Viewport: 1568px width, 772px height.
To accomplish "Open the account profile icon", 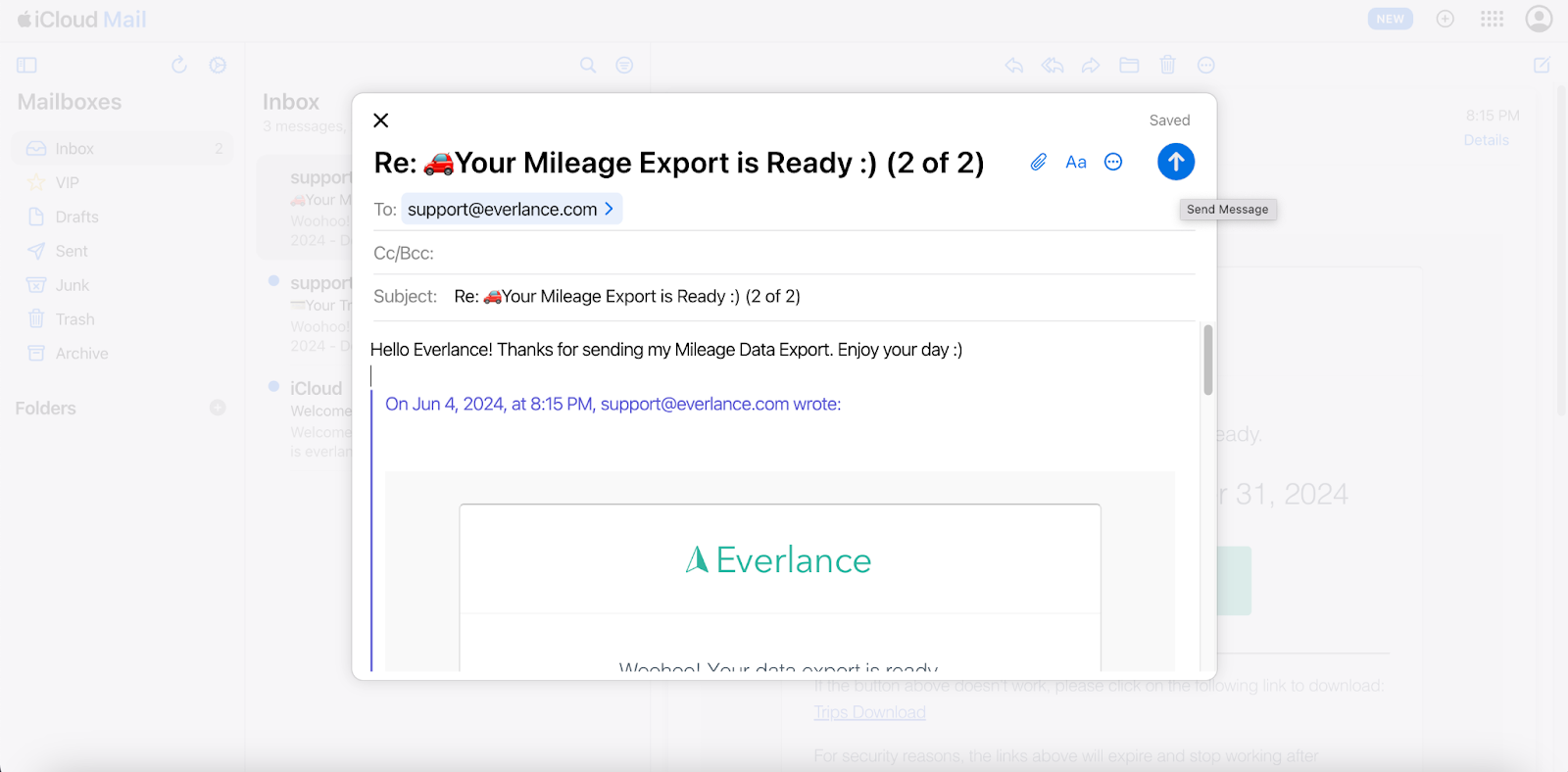I will 1539,19.
